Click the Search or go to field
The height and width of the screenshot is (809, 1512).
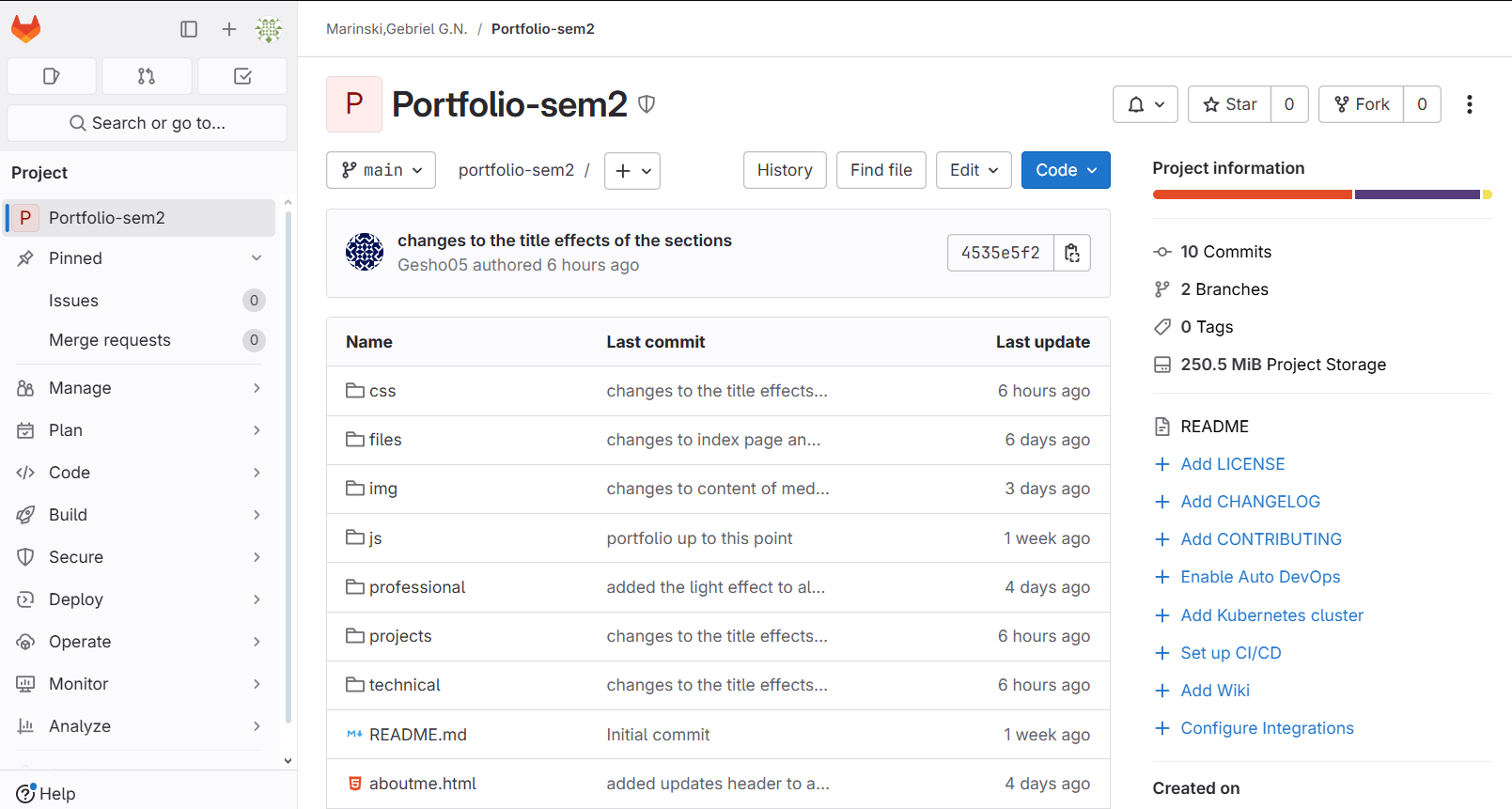pyautogui.click(x=147, y=123)
